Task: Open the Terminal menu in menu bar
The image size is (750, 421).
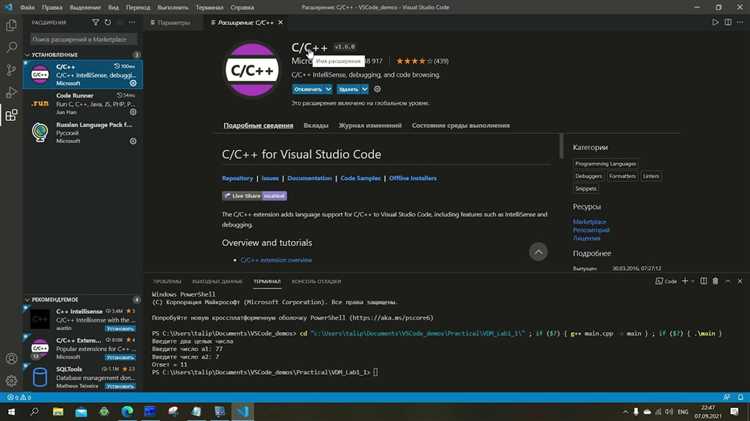Action: click(210, 7)
